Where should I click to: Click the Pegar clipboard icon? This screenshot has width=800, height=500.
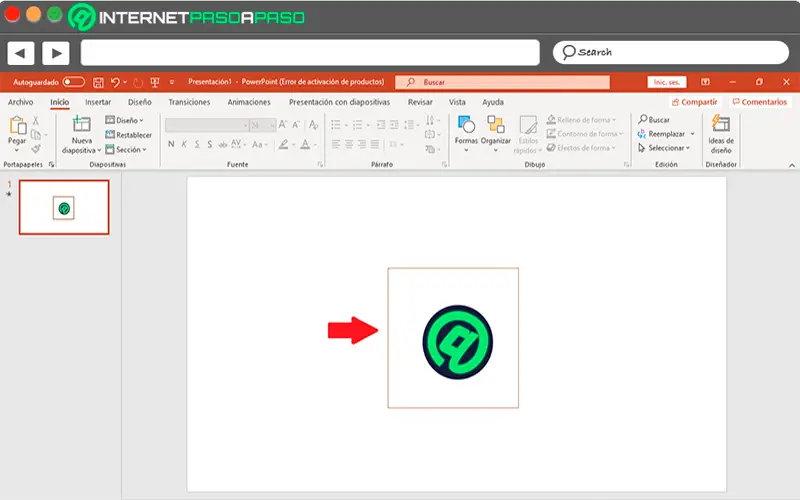pos(17,126)
